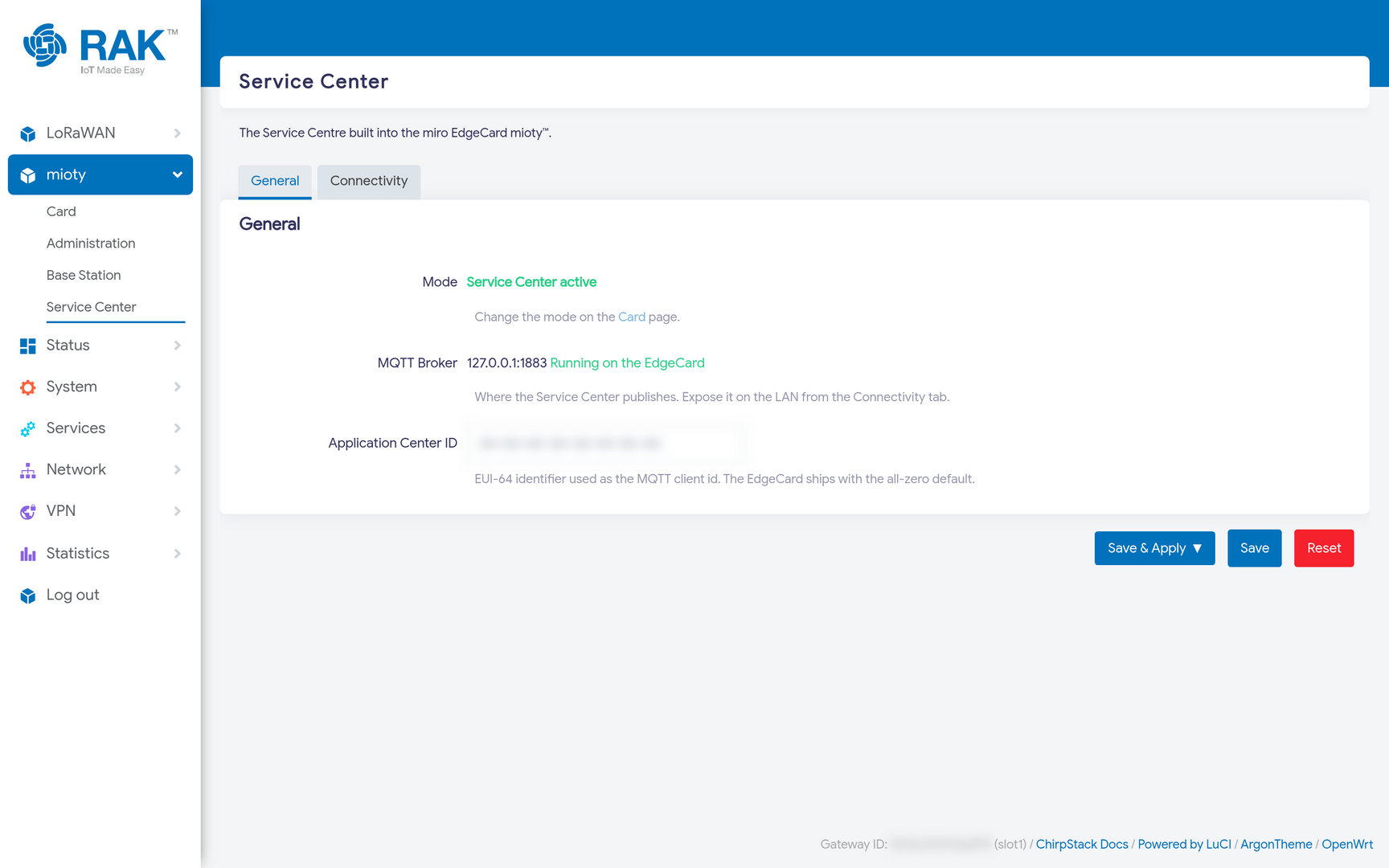
Task: Click the RAK logo
Action: pyautogui.click(x=100, y=49)
